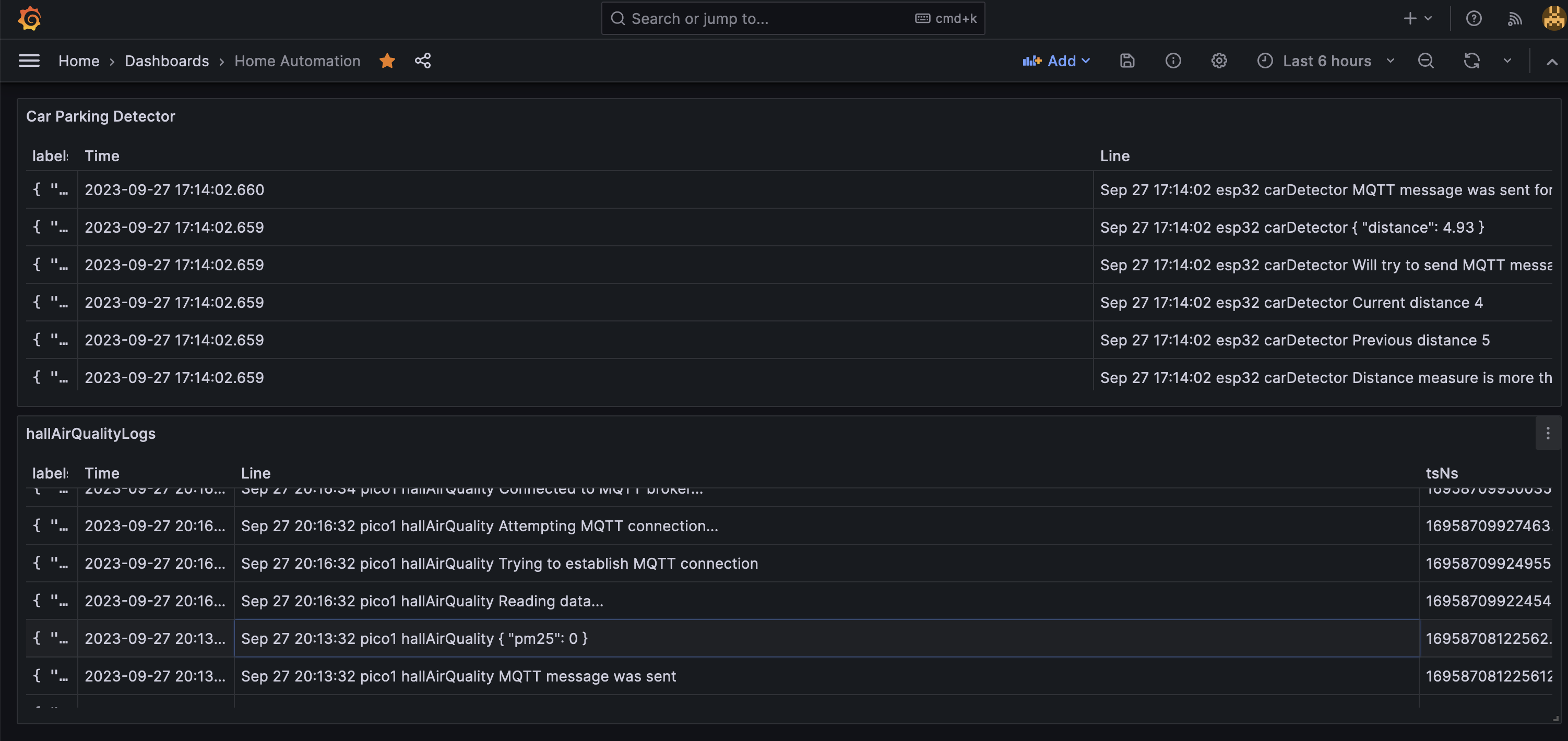Image resolution: width=1568 pixels, height=741 pixels.
Task: Open hallAirQualityLogs panel three-dot menu
Action: (1547, 433)
